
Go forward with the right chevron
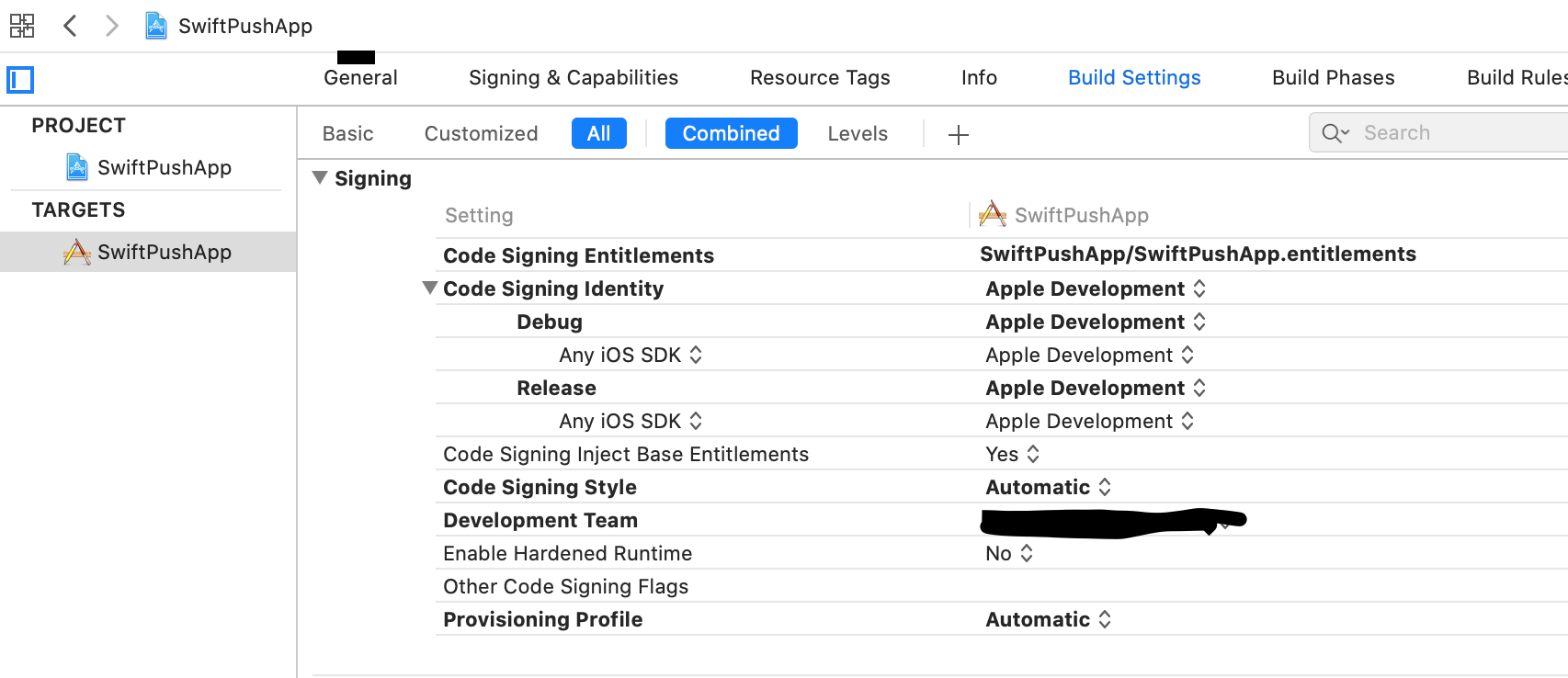tap(111, 26)
